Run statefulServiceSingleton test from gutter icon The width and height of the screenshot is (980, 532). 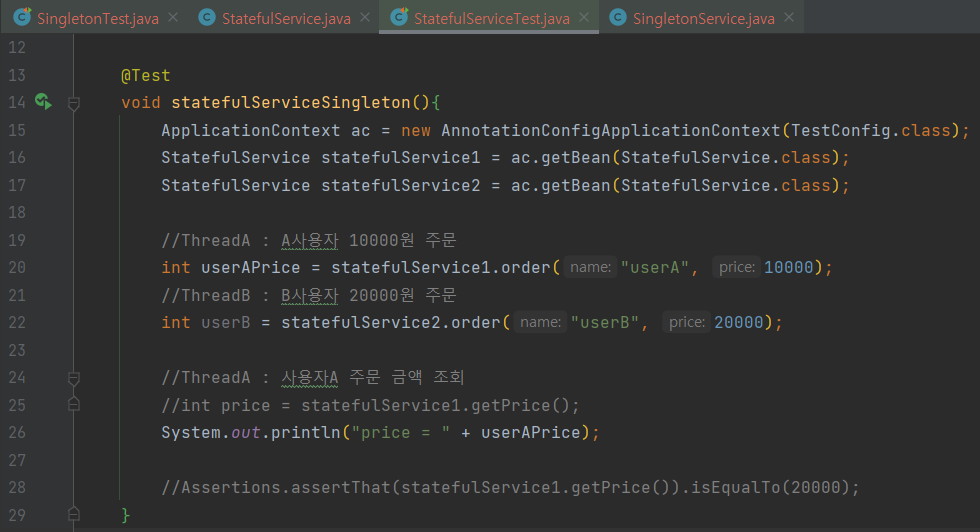43,101
